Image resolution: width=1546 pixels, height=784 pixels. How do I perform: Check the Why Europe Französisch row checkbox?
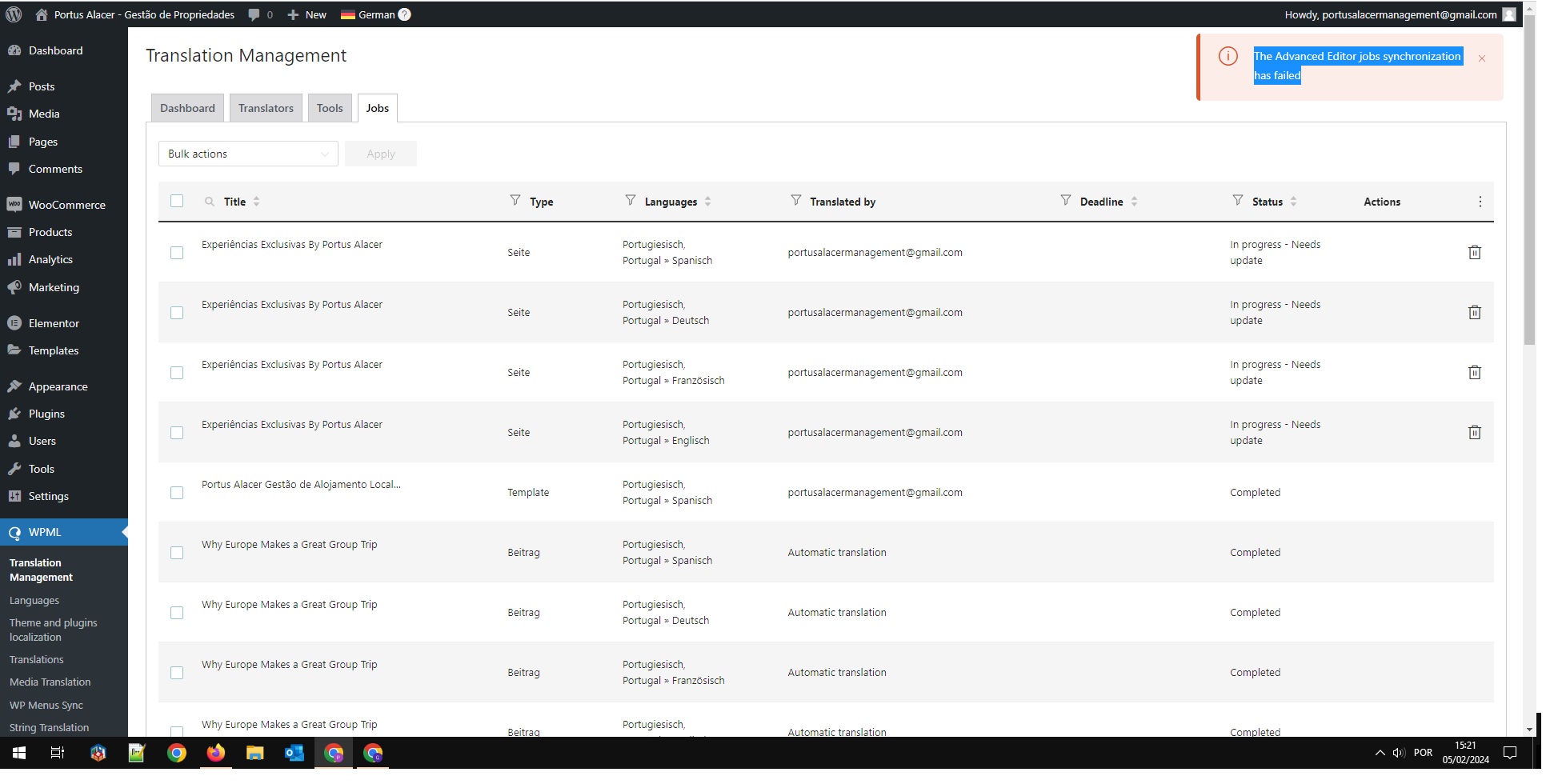click(177, 673)
